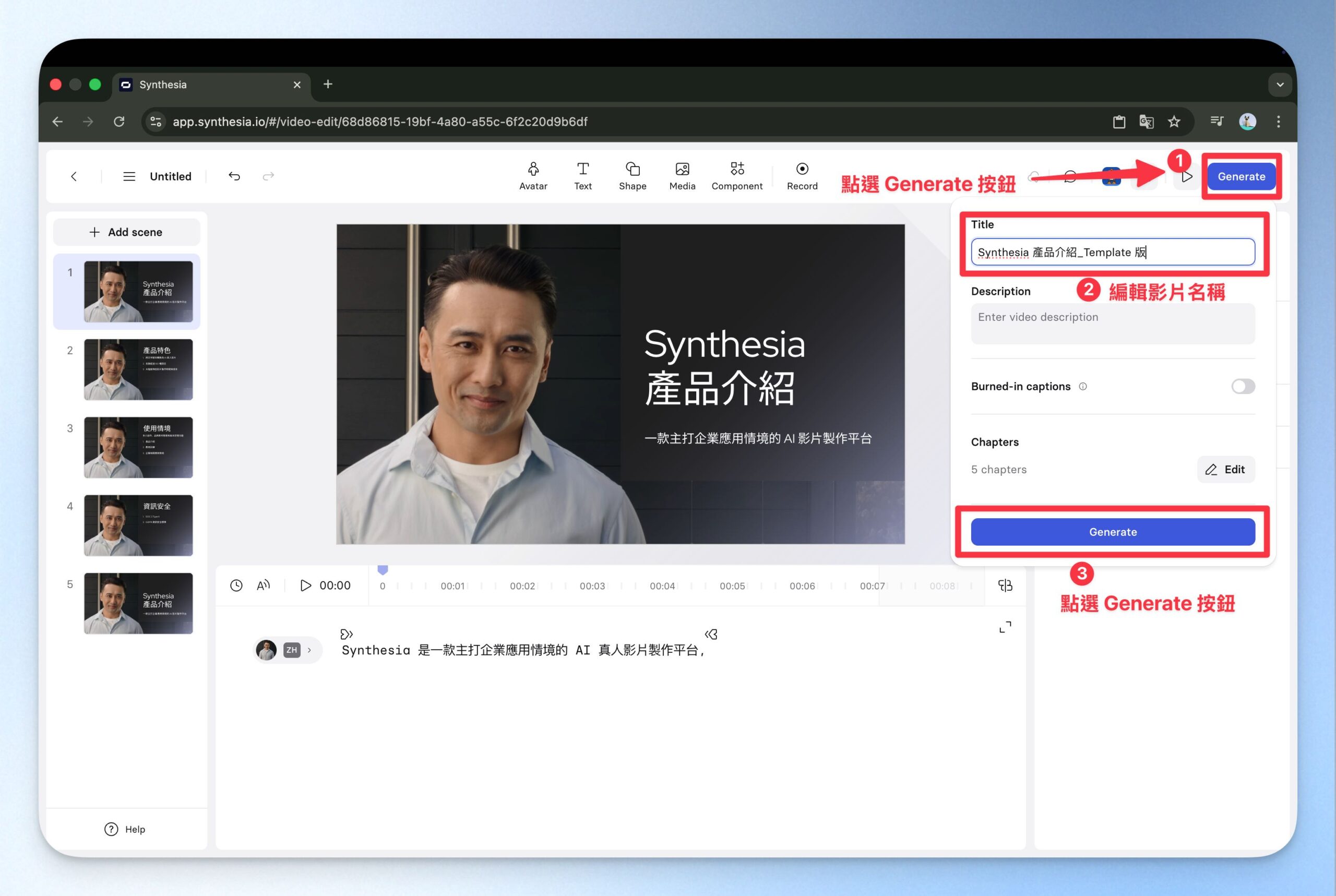
Task: Open the timing clock icon
Action: [236, 585]
